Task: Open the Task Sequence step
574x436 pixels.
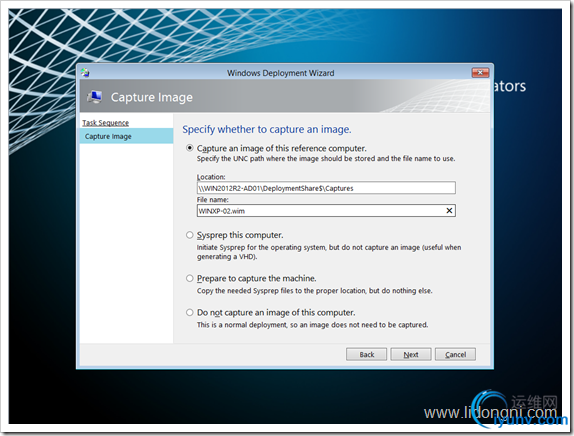Action: click(x=105, y=123)
